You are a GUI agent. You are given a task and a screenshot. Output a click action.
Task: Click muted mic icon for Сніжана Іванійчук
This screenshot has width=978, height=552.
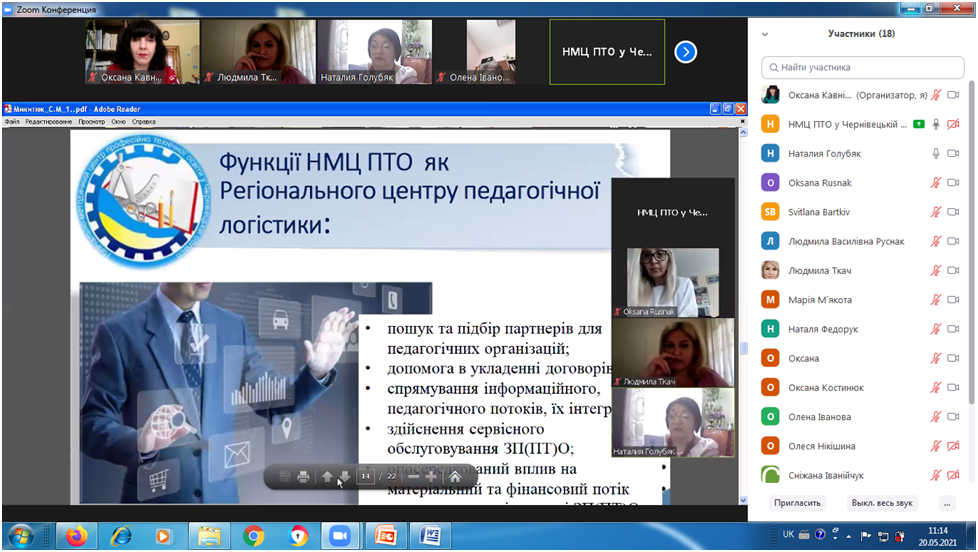pyautogui.click(x=936, y=475)
